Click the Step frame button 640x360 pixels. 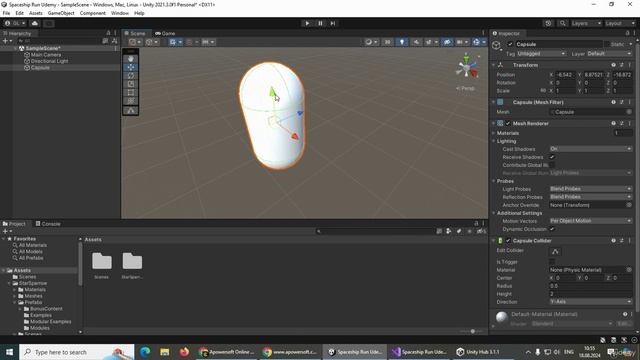[333, 23]
